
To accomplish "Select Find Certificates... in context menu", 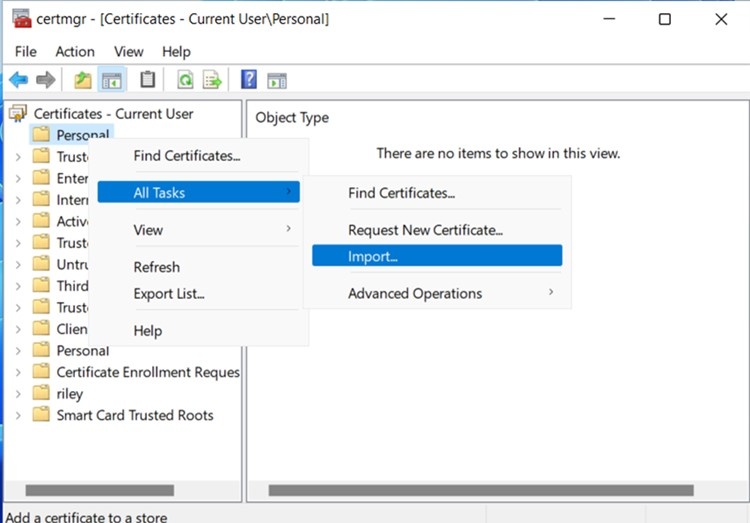I will 199,156.
